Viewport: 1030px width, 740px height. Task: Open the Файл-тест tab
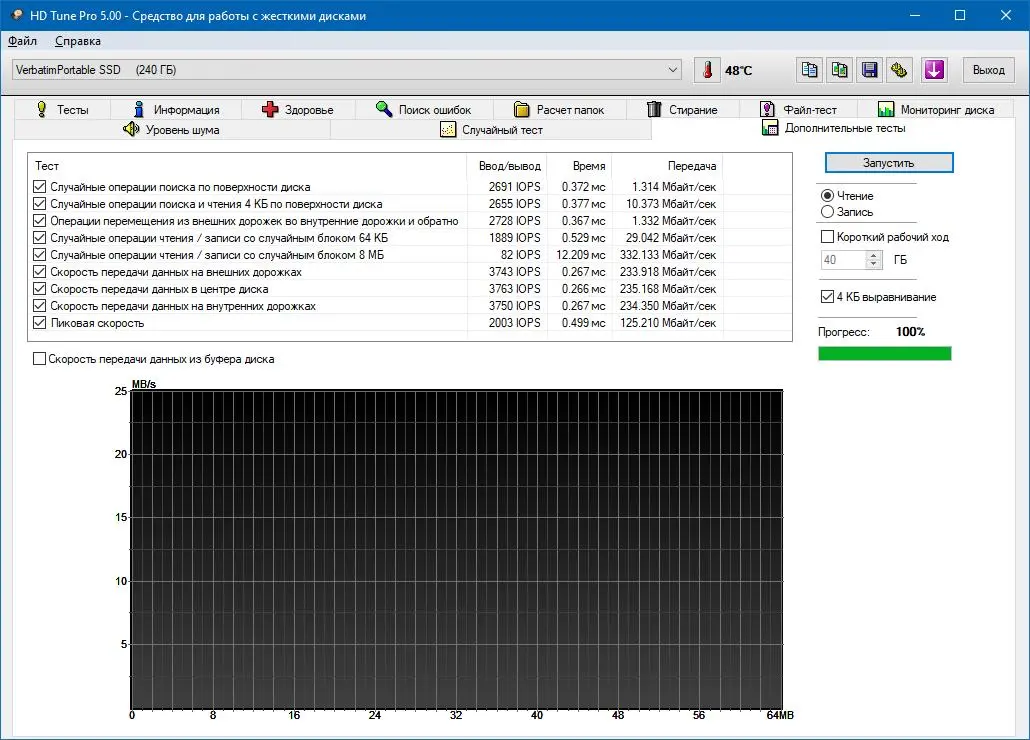point(798,110)
